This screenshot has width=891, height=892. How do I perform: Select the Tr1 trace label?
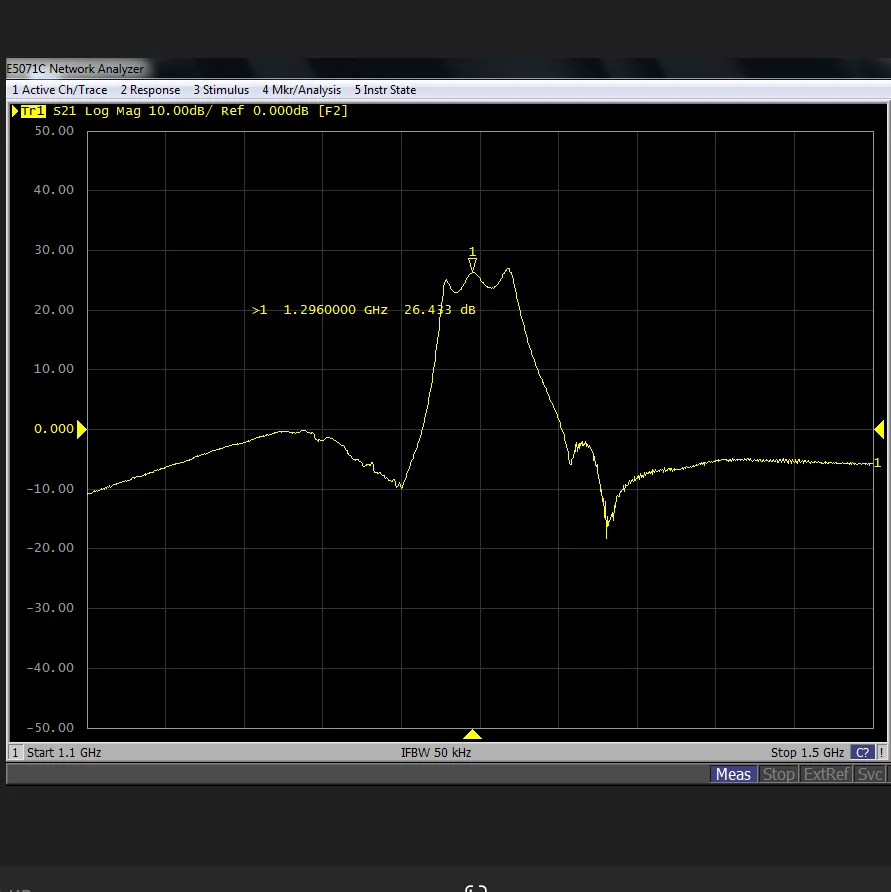click(x=33, y=111)
